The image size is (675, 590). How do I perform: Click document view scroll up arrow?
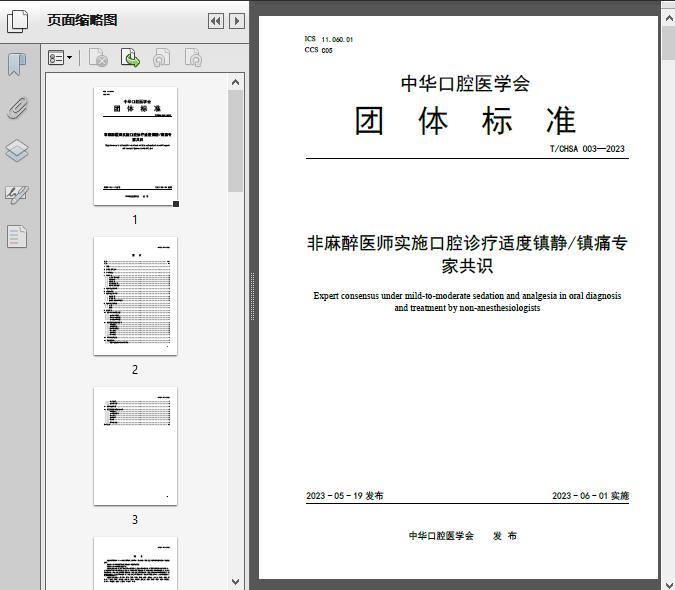[669, 19]
